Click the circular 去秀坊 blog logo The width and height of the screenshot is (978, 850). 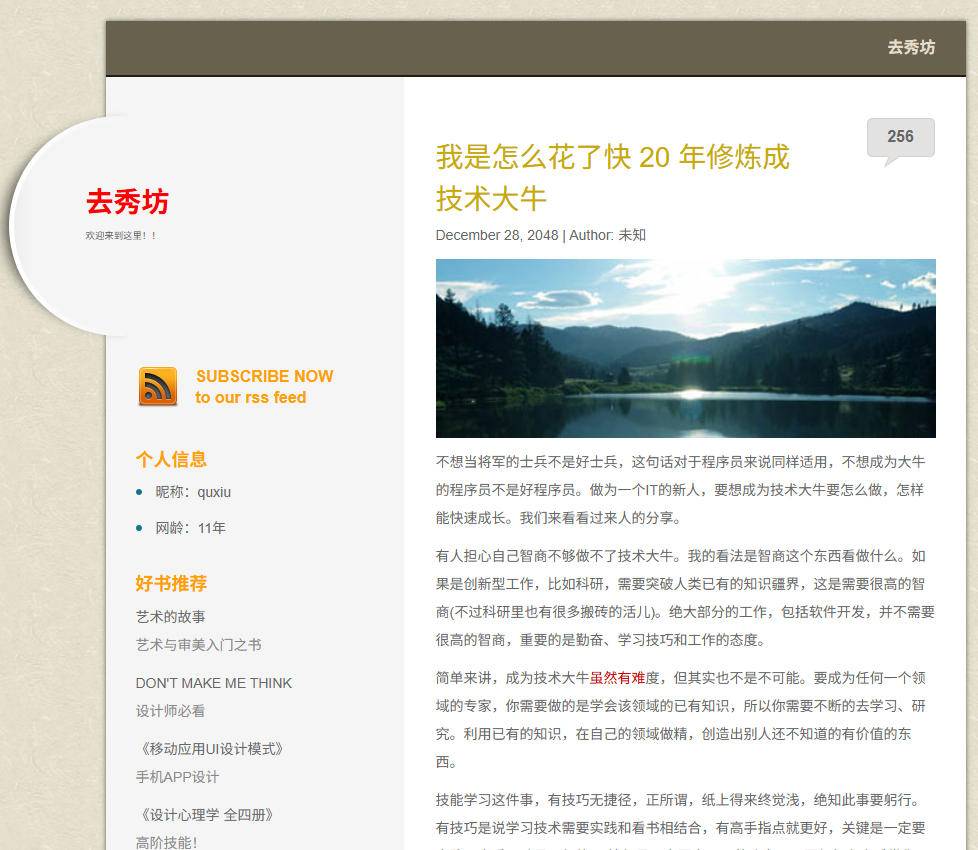(x=126, y=203)
